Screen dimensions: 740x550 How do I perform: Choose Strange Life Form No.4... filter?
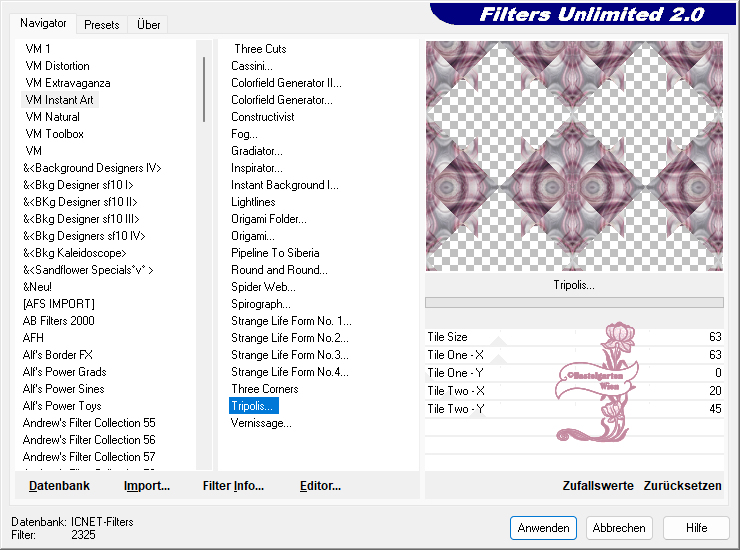[x=290, y=372]
